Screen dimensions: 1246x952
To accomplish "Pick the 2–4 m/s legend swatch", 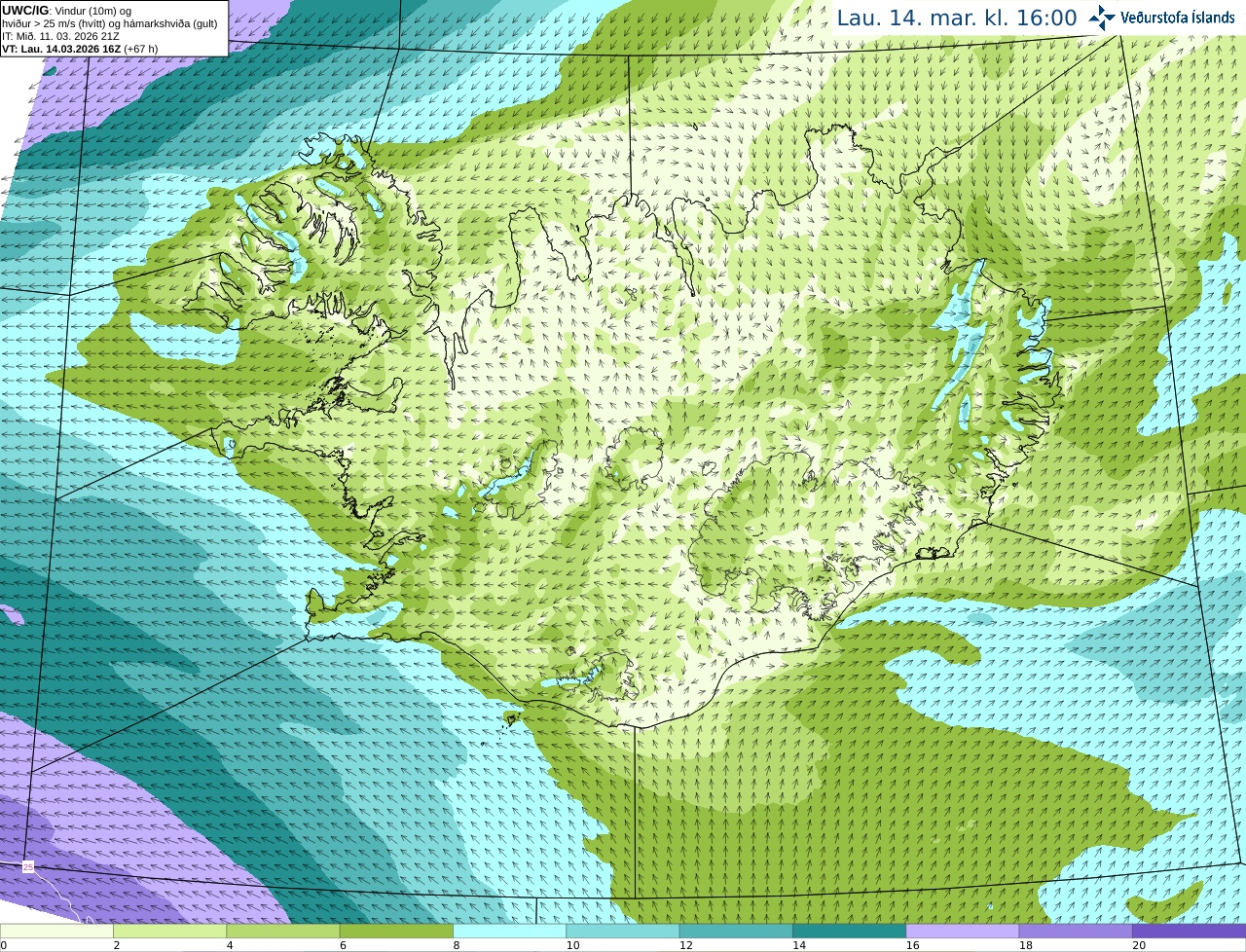I will [x=169, y=932].
